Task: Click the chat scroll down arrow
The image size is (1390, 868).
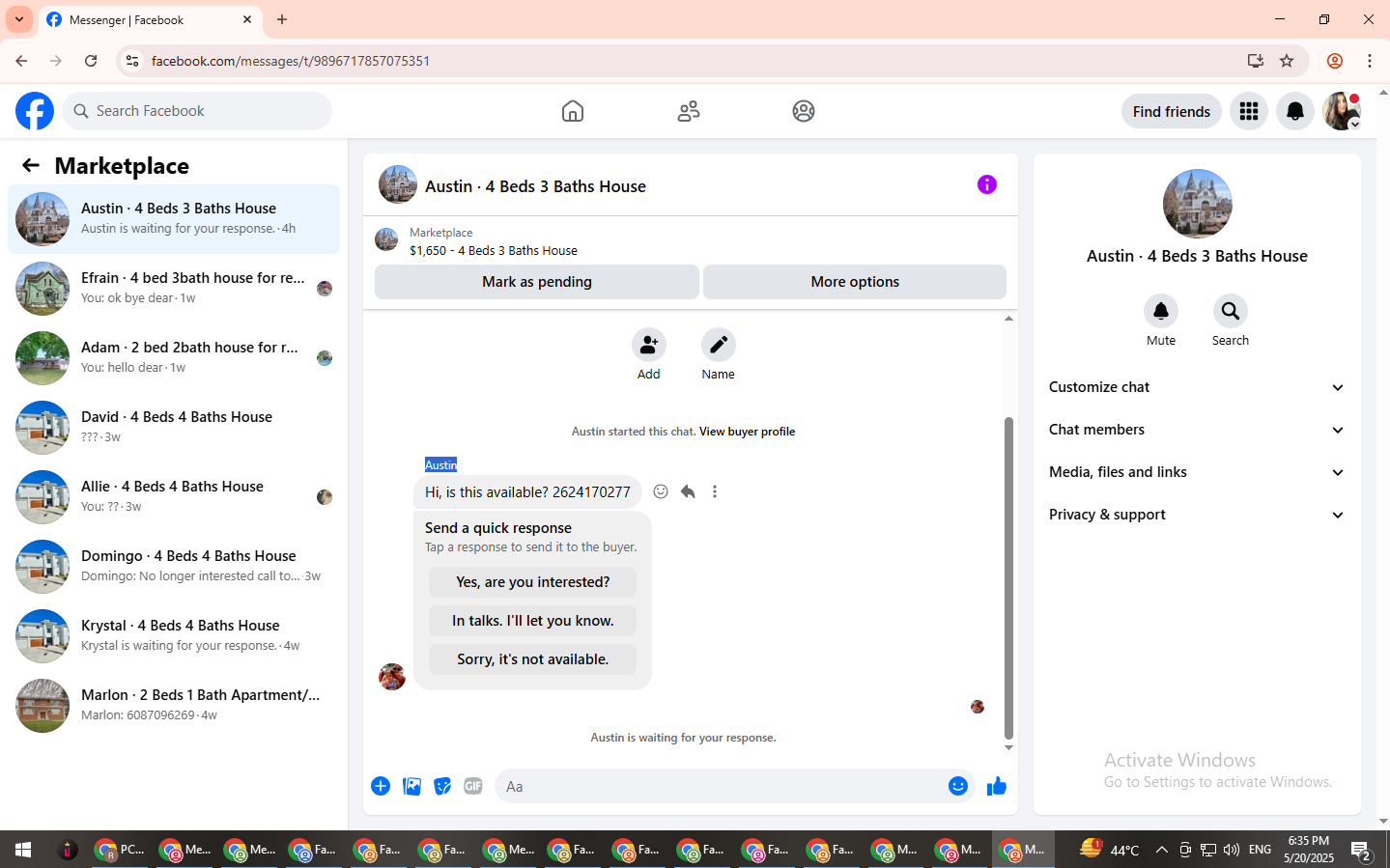Action: pyautogui.click(x=1008, y=747)
